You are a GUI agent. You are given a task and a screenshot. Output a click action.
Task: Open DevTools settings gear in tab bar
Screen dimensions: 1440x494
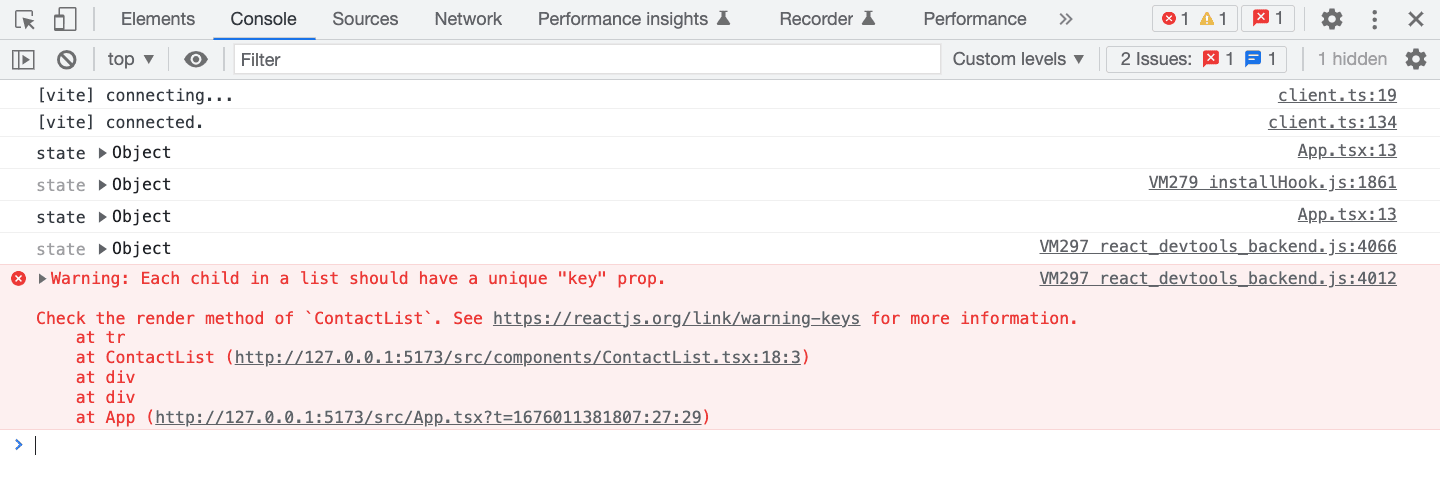pyautogui.click(x=1331, y=19)
